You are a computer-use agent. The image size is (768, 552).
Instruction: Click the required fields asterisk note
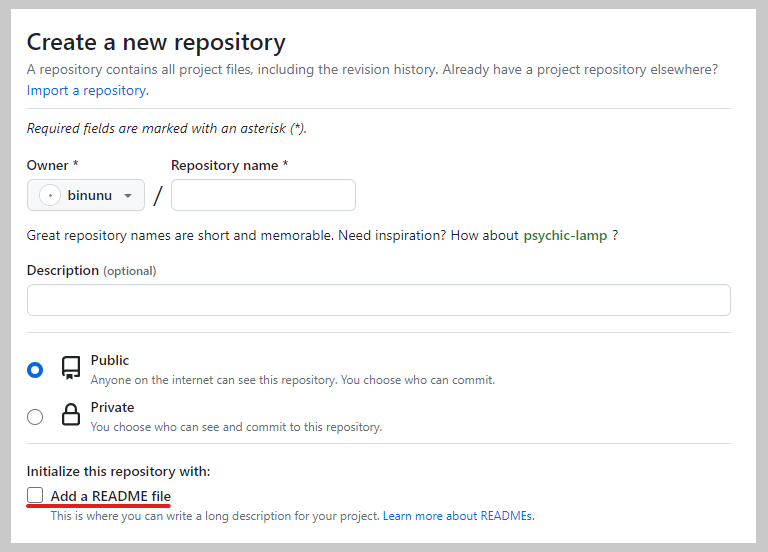coord(167,128)
